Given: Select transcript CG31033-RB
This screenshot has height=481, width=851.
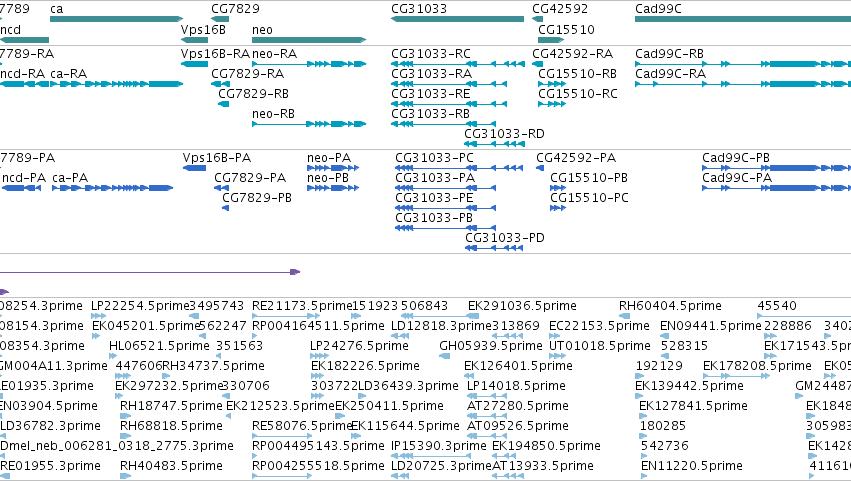Looking at the screenshot, I should (x=443, y=124).
